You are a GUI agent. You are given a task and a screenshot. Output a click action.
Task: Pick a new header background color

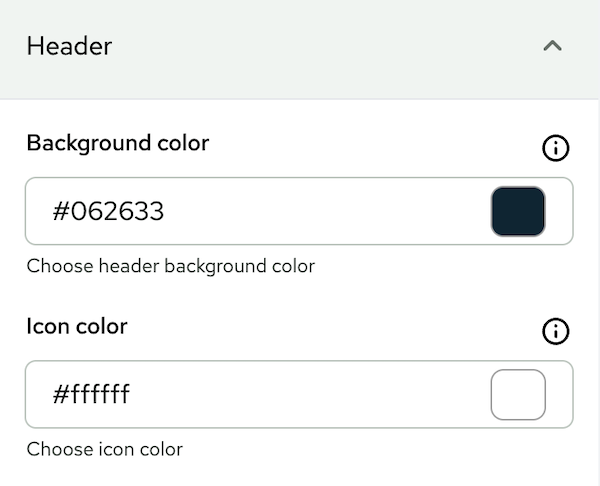click(518, 212)
